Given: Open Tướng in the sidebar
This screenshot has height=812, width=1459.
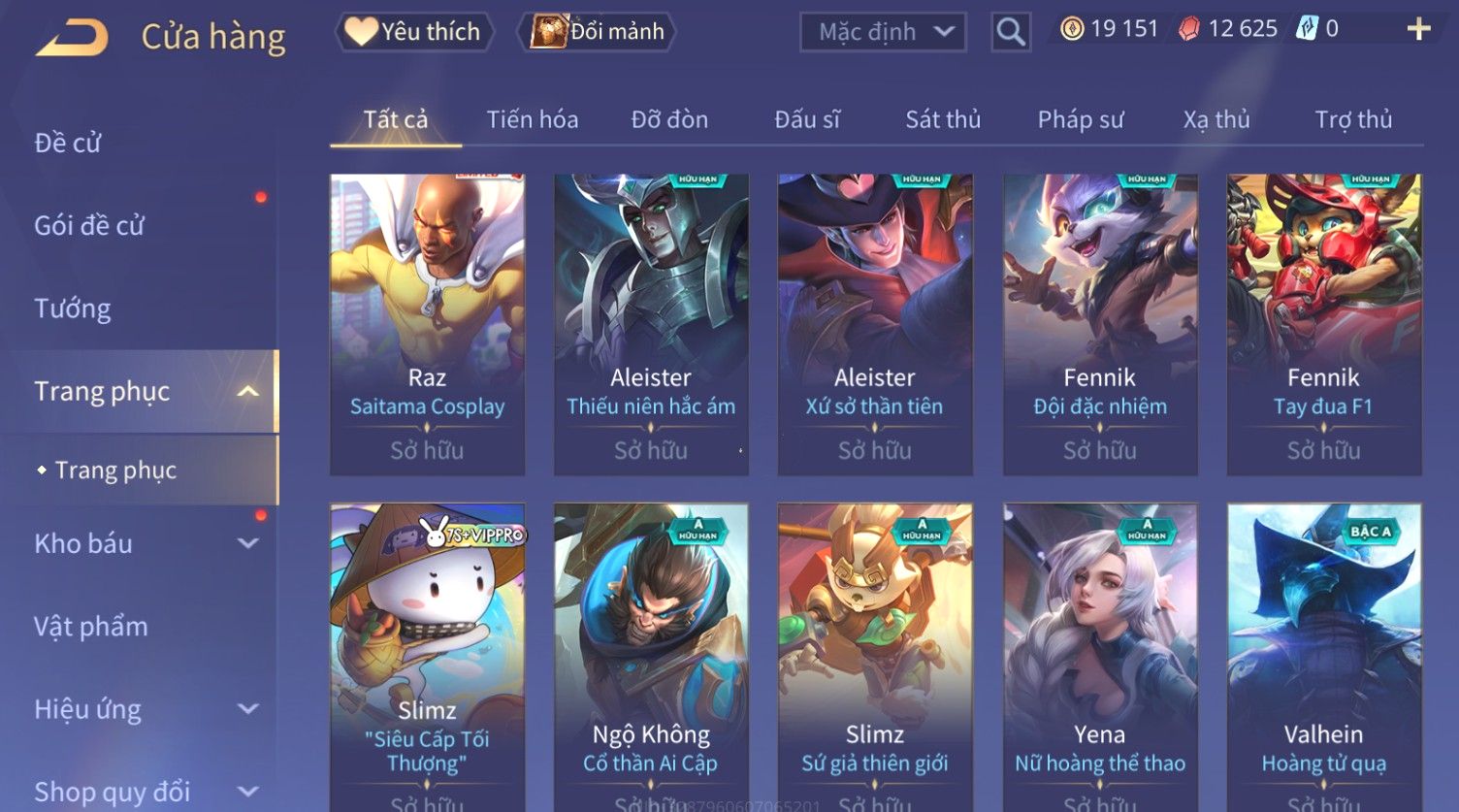Looking at the screenshot, I should (73, 309).
